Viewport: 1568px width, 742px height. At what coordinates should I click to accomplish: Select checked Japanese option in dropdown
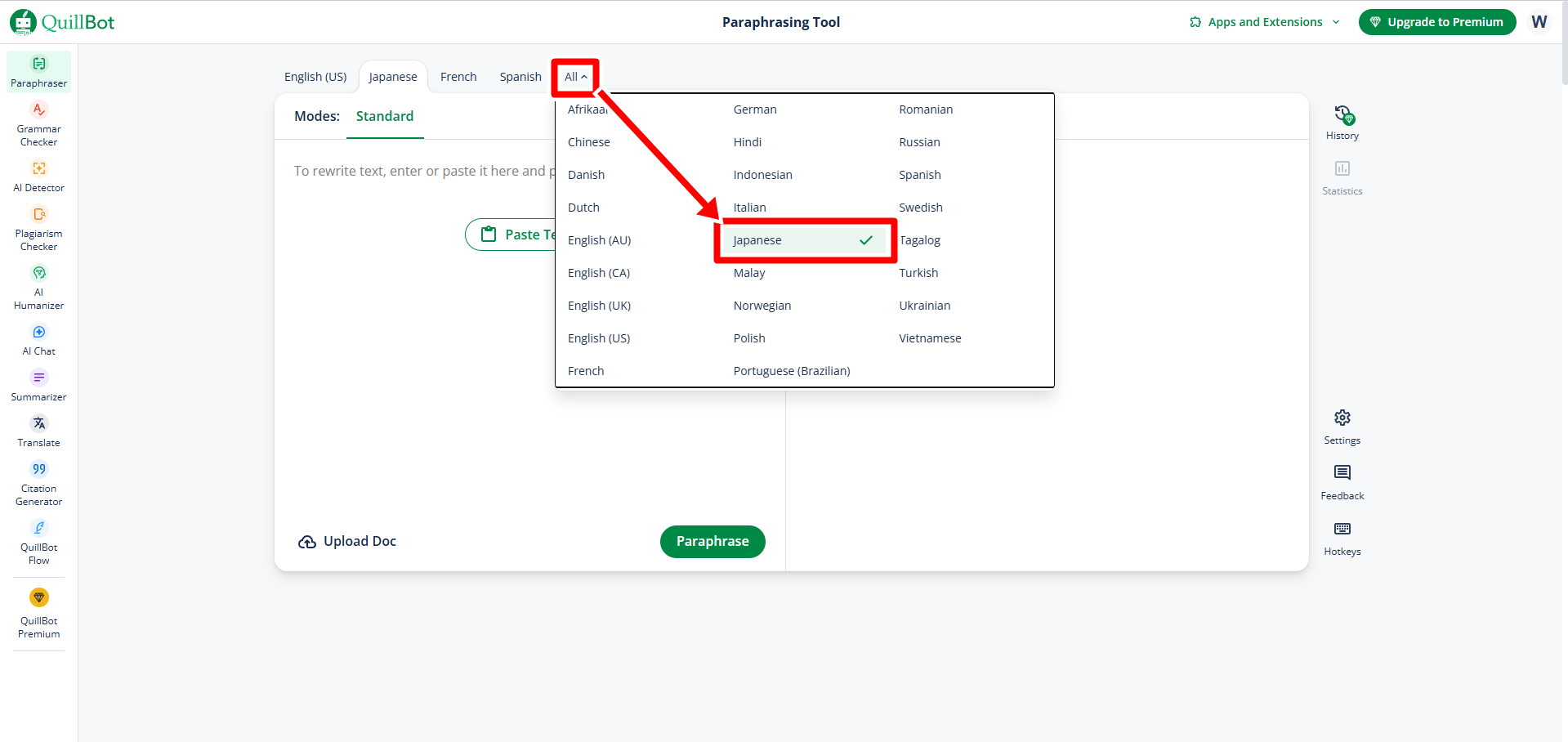click(x=805, y=240)
